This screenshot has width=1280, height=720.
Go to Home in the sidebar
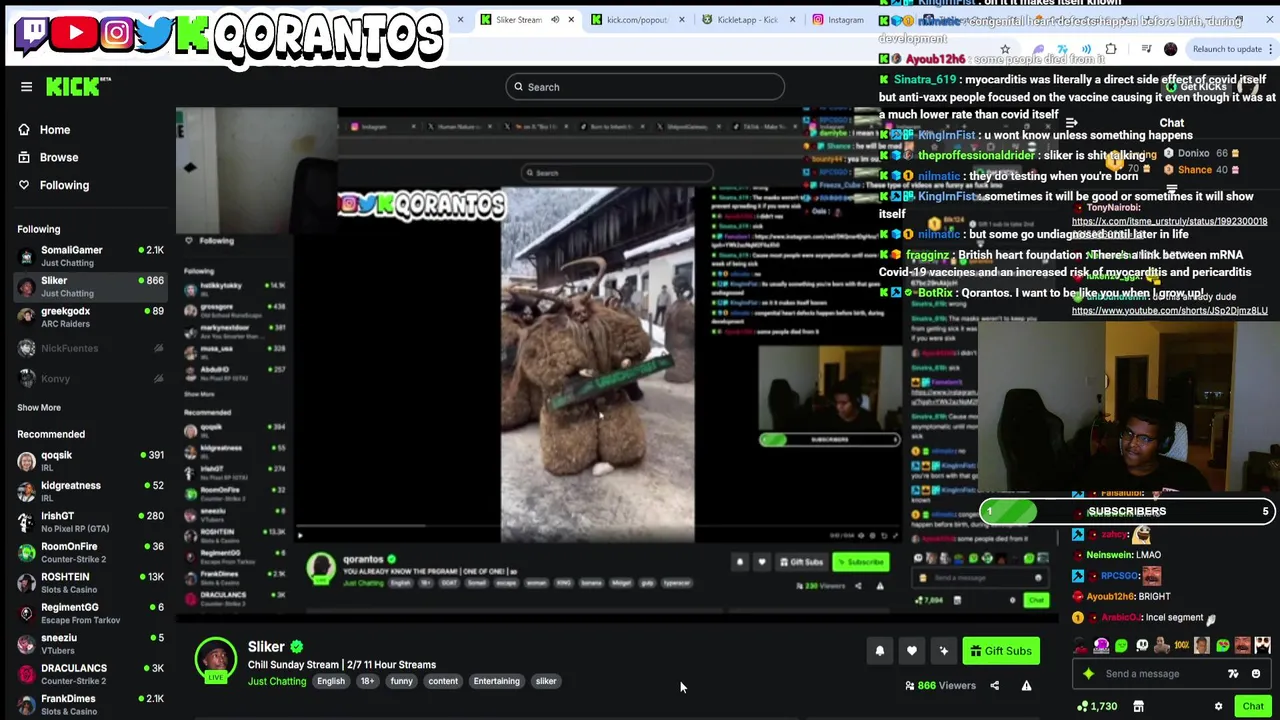55,129
